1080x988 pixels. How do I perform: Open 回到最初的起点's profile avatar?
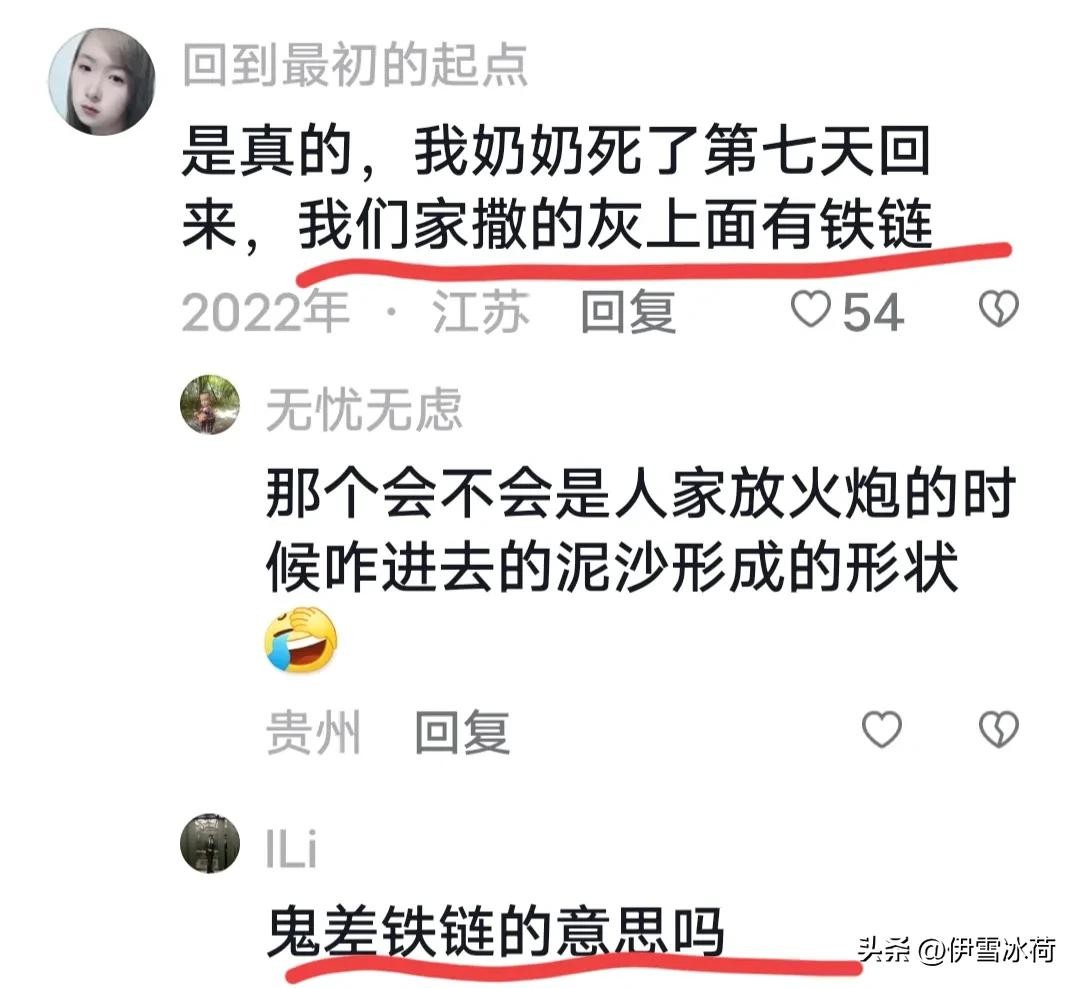point(102,81)
